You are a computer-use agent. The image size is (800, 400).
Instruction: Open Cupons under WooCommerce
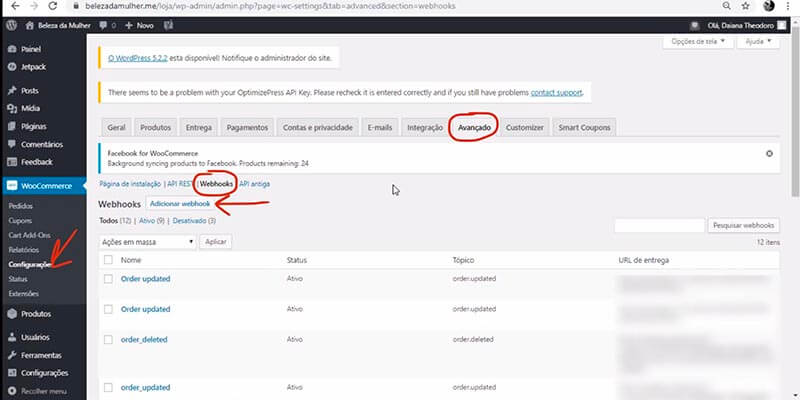click(x=20, y=221)
